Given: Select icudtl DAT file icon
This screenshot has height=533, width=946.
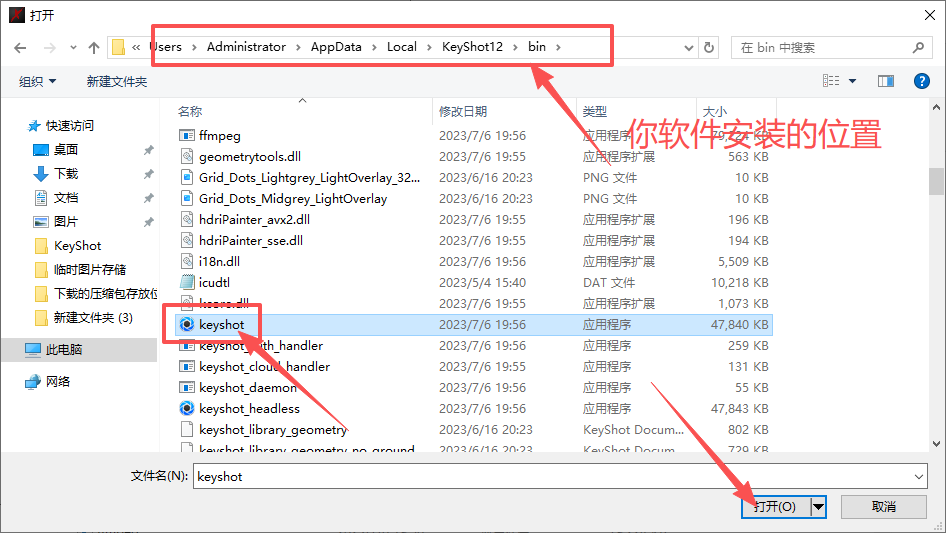Looking at the screenshot, I should coord(187,282).
